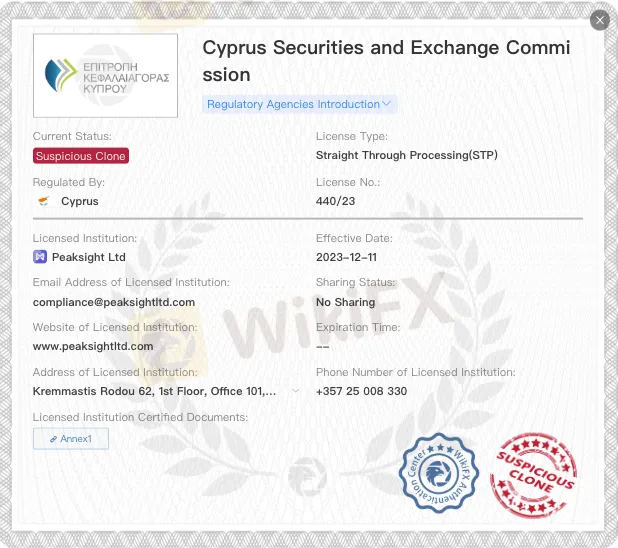Click the Suspicious Clone status badge
Screen dimensions: 618x548
click(81, 156)
